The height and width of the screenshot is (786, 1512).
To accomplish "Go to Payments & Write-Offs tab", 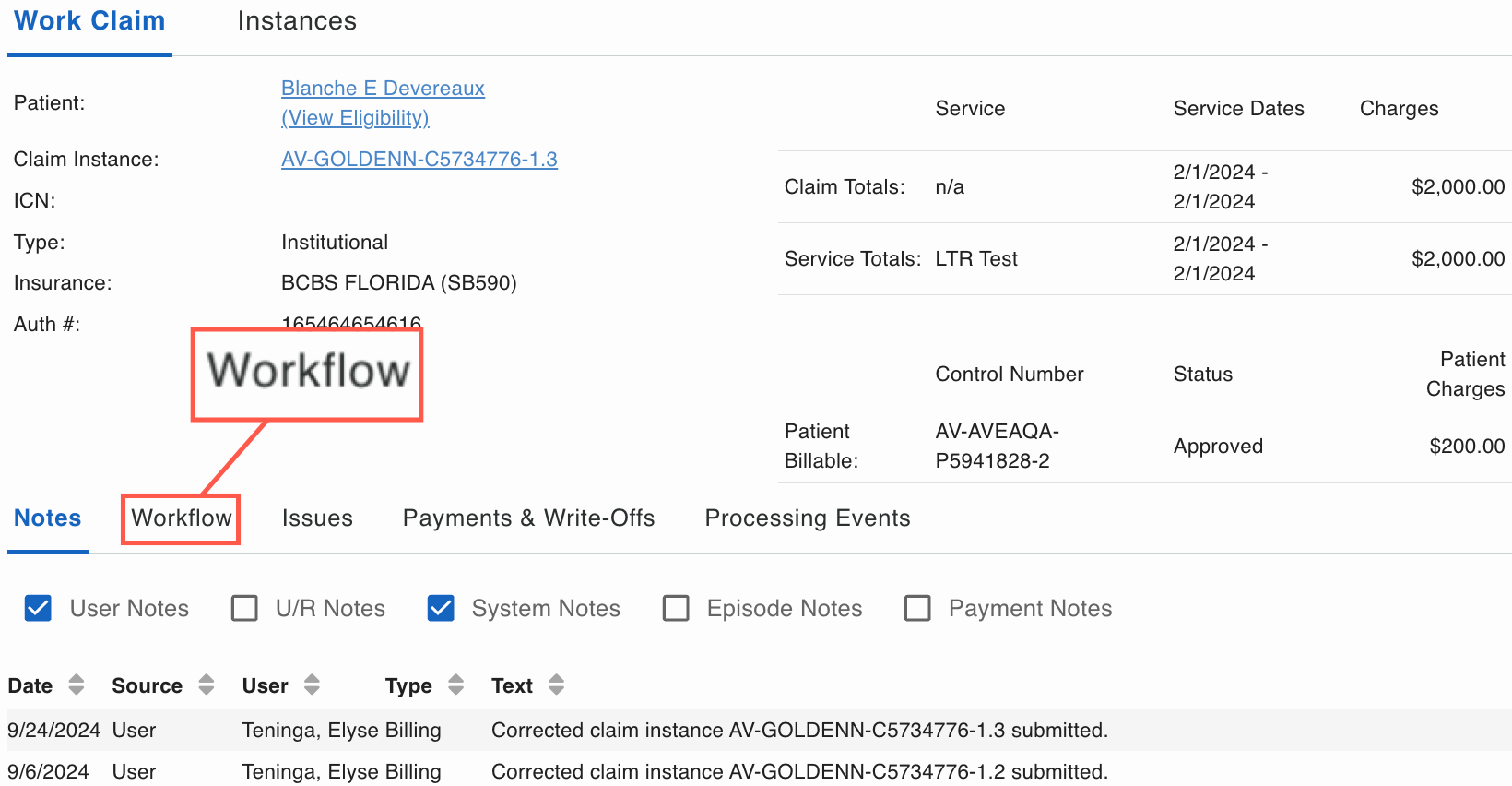I will pyautogui.click(x=528, y=518).
